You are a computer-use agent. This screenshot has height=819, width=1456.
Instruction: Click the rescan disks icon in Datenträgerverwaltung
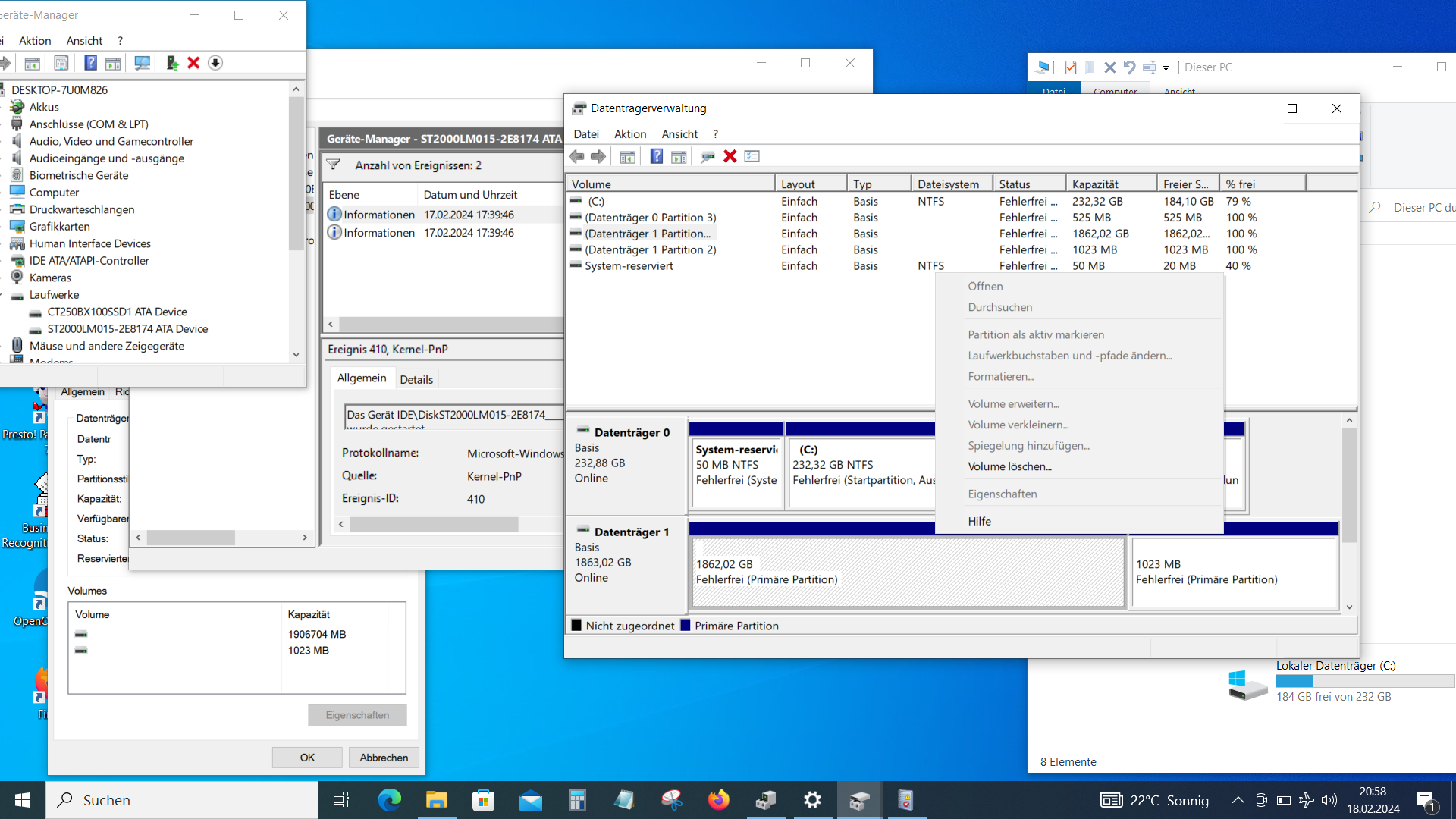(x=708, y=156)
